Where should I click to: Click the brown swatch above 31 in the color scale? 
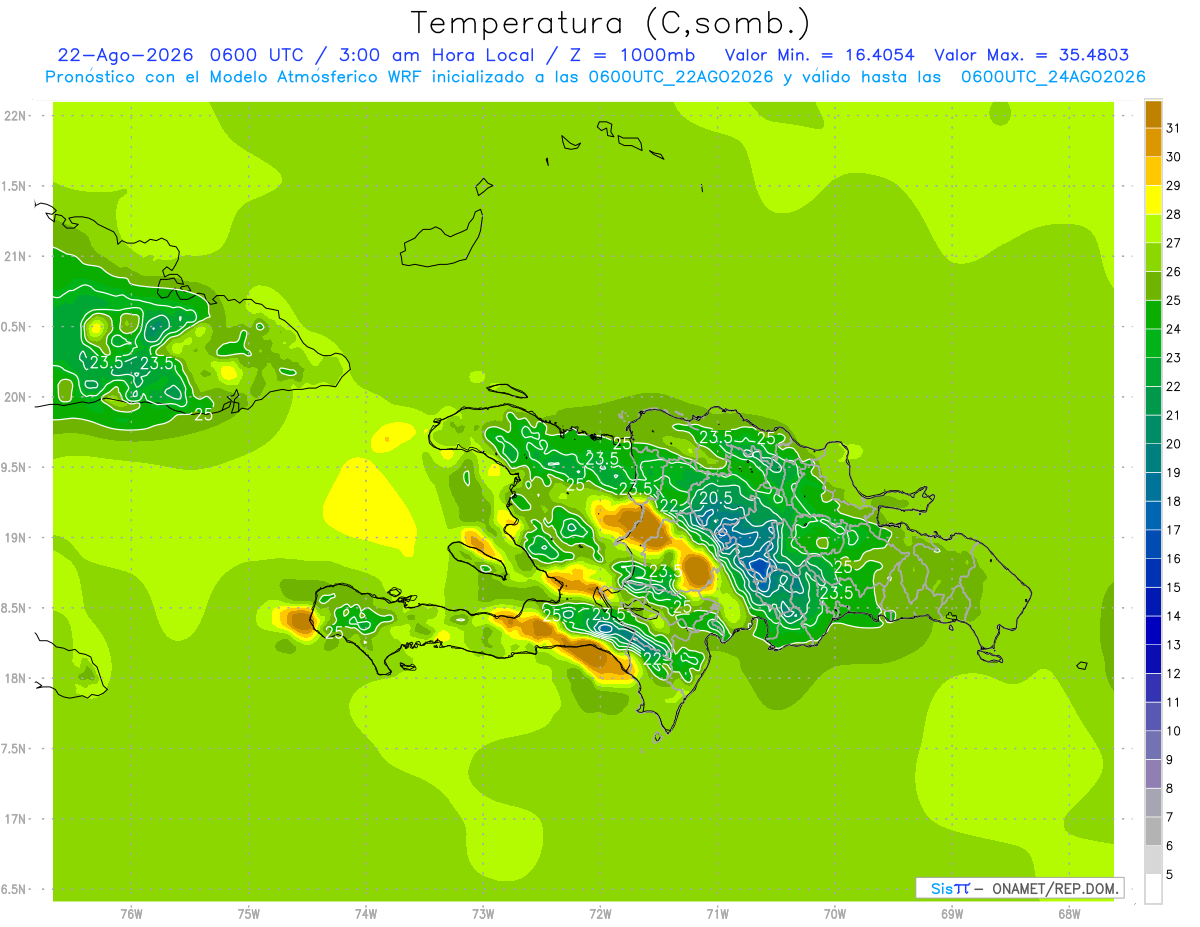(x=1153, y=114)
